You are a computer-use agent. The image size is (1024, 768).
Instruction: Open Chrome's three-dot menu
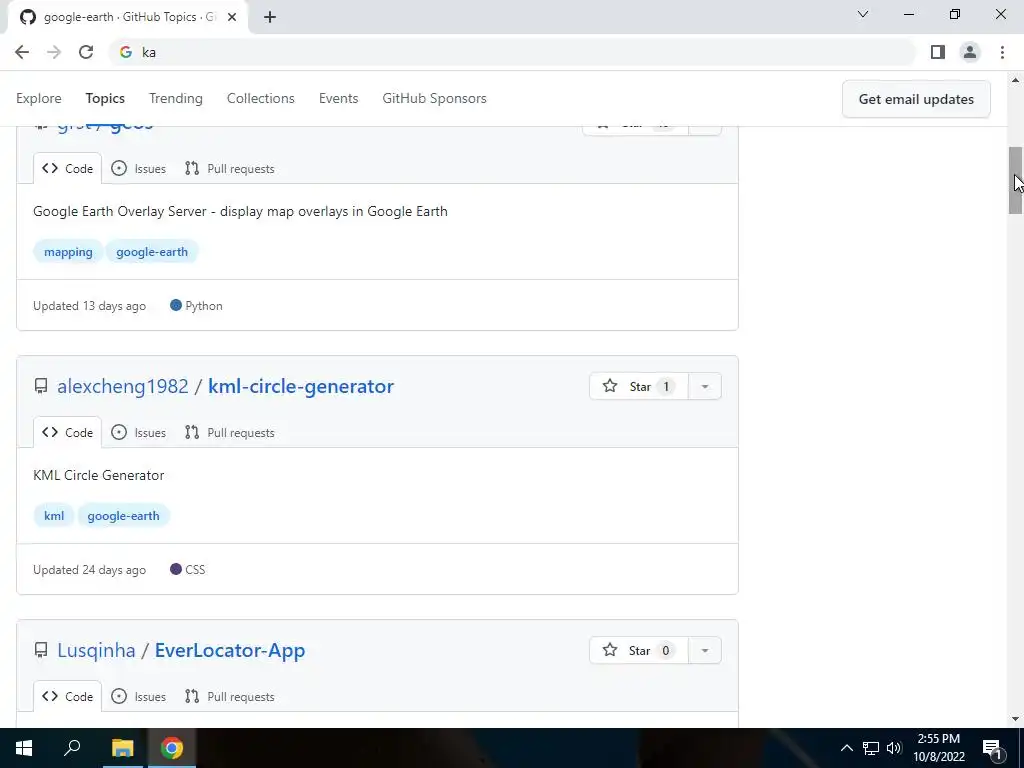(x=1002, y=52)
